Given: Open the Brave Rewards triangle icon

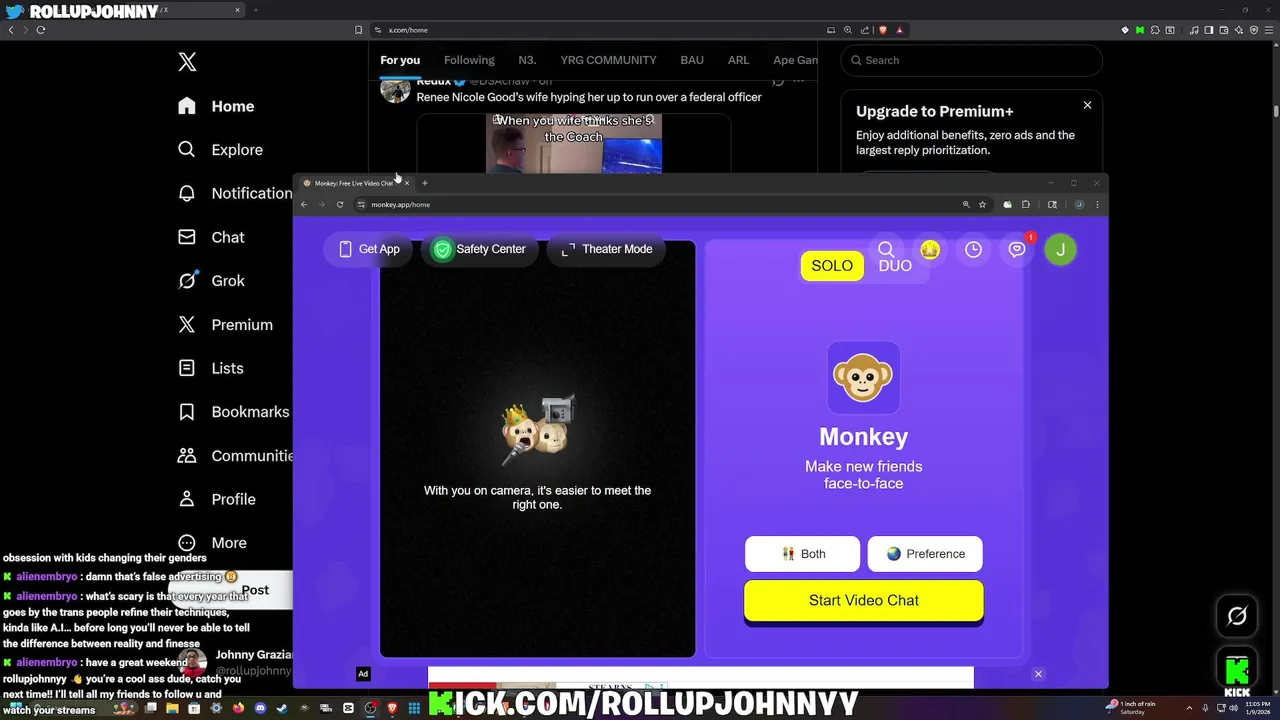Looking at the screenshot, I should (x=900, y=30).
